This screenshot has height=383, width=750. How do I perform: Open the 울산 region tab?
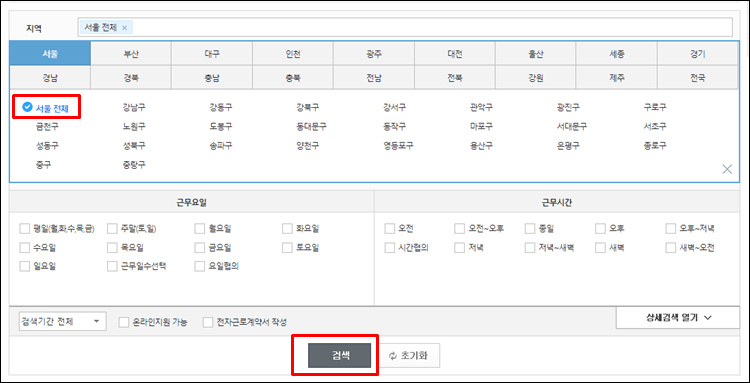[535, 54]
